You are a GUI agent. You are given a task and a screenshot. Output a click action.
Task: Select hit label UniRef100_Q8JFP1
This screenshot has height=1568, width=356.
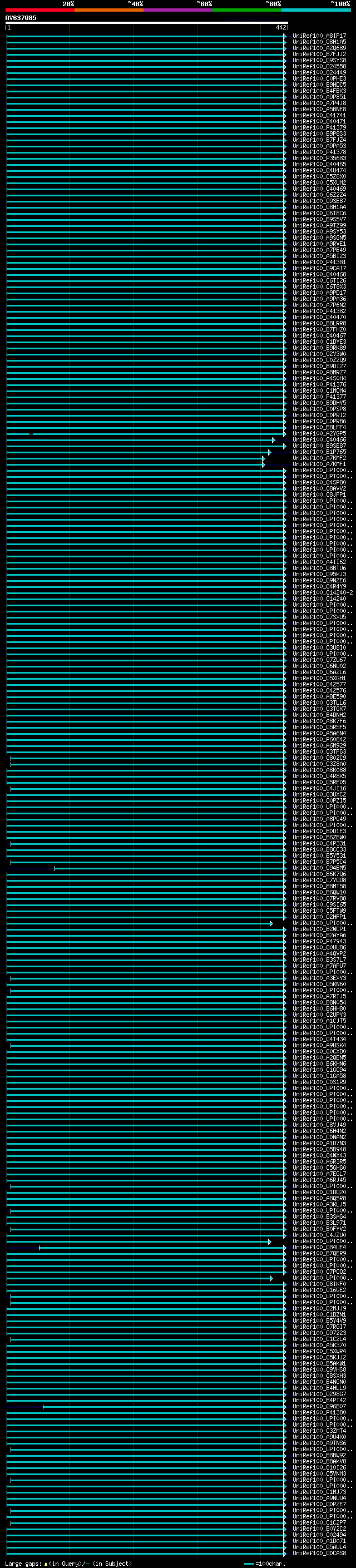click(x=319, y=495)
